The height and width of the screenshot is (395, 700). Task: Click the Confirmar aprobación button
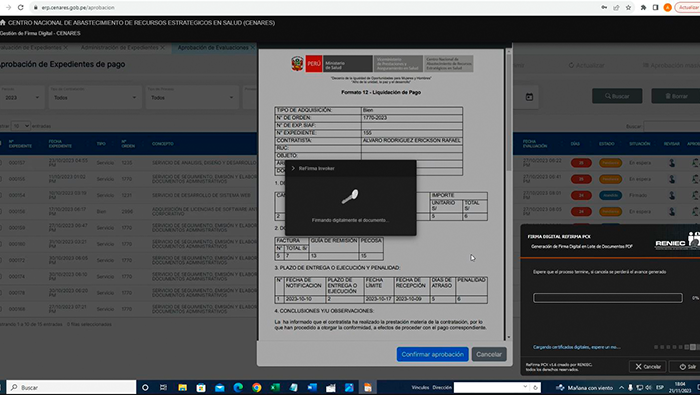click(432, 354)
